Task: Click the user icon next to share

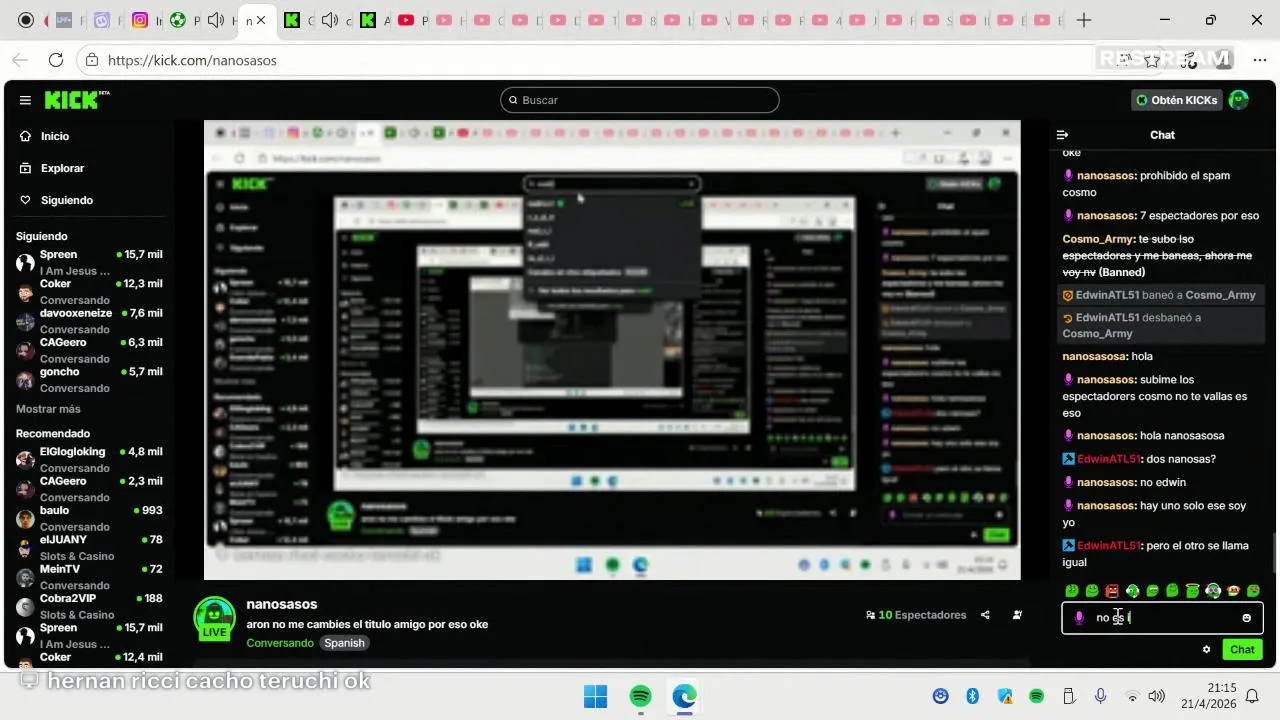Action: click(1017, 615)
